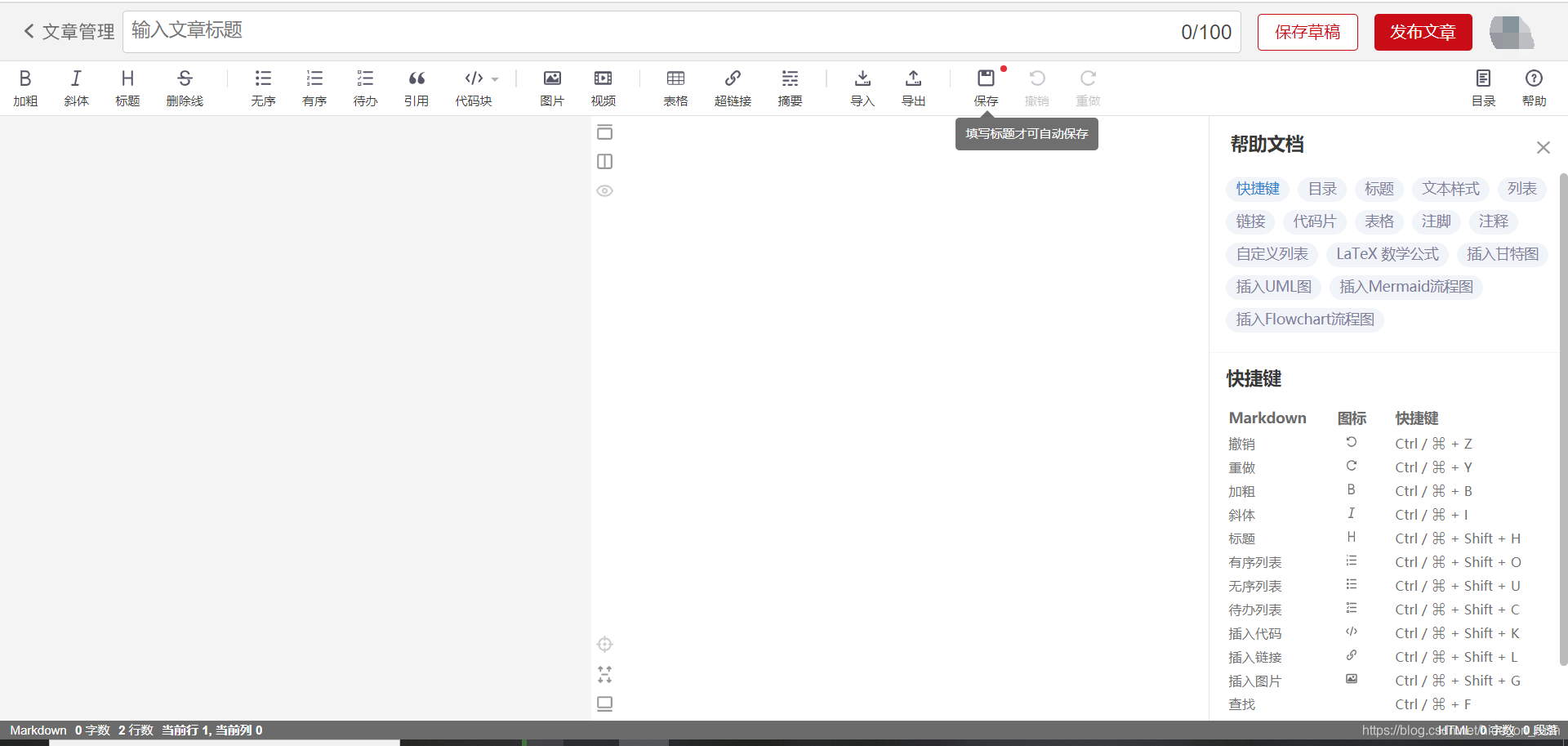The width and height of the screenshot is (1568, 746).
Task: Select the 列表 help tag
Action: pyautogui.click(x=1522, y=189)
